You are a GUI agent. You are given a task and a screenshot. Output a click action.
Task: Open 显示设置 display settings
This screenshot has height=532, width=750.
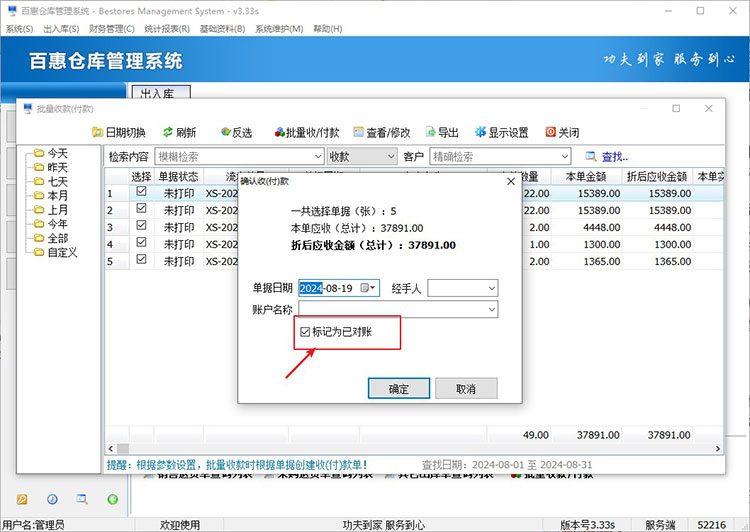click(501, 133)
